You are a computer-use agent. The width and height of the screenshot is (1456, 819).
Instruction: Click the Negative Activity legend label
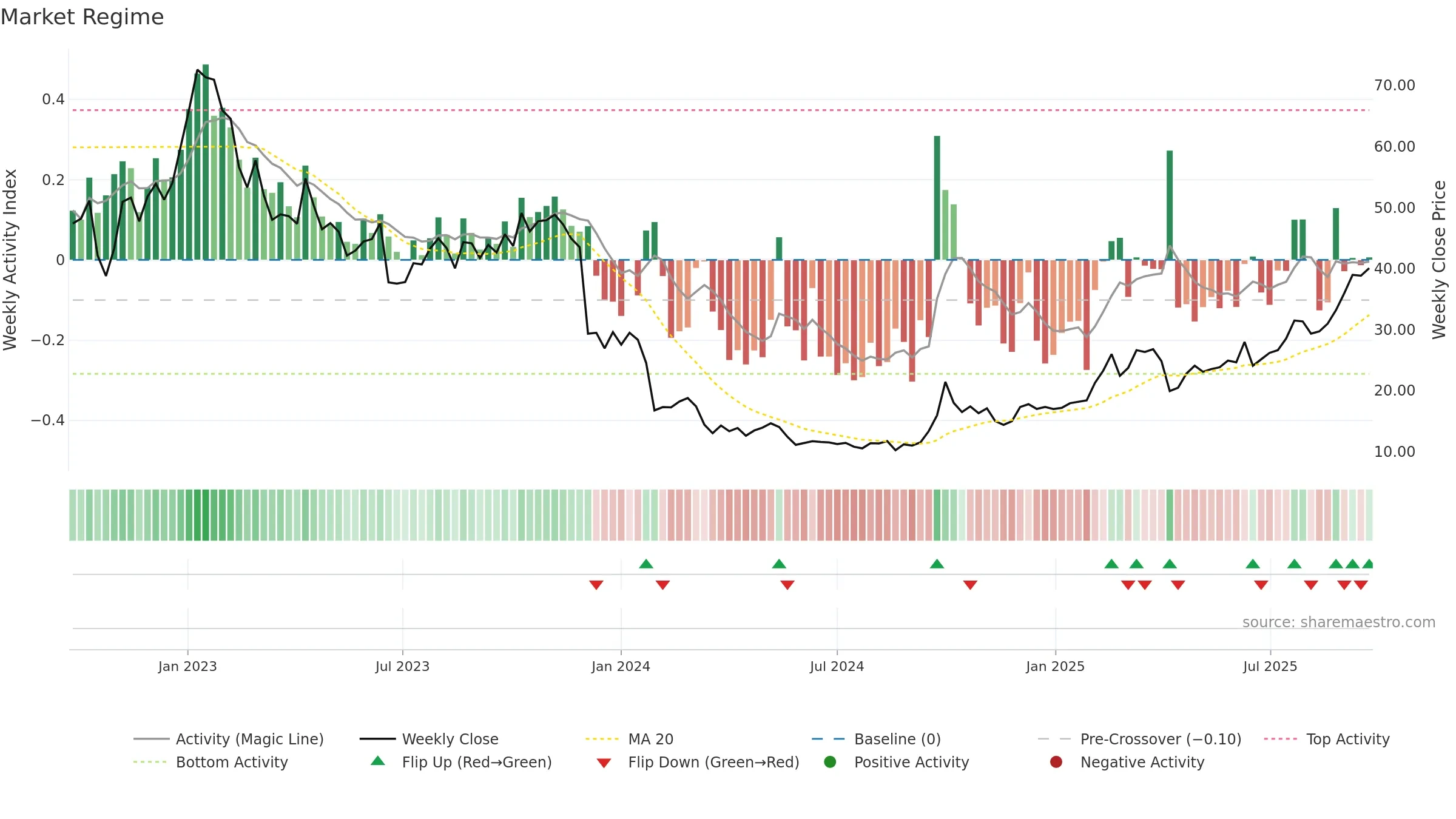(1142, 762)
